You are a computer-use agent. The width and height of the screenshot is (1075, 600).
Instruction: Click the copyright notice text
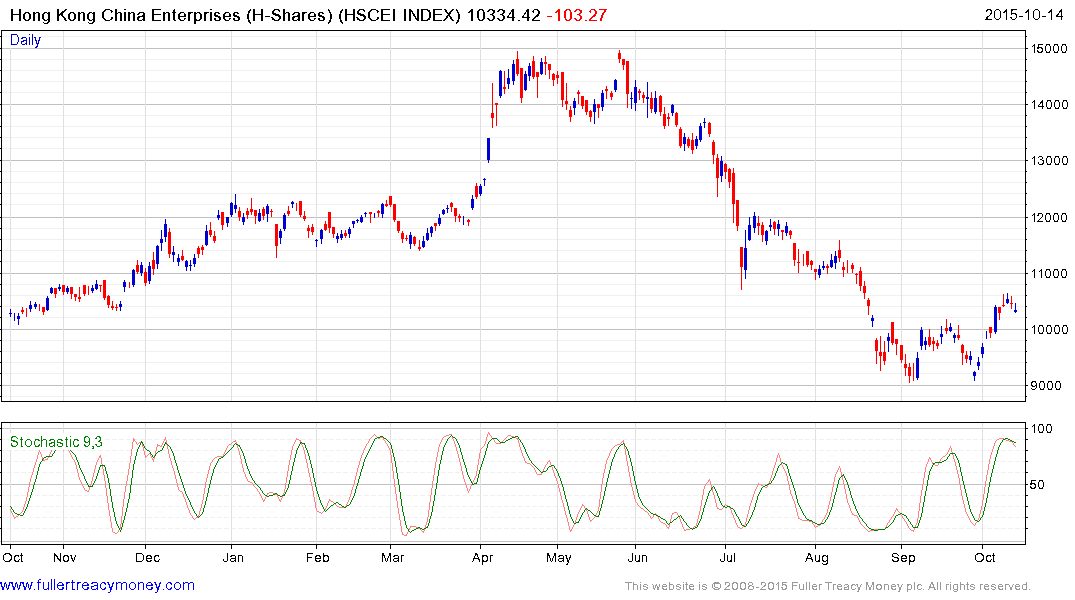828,586
